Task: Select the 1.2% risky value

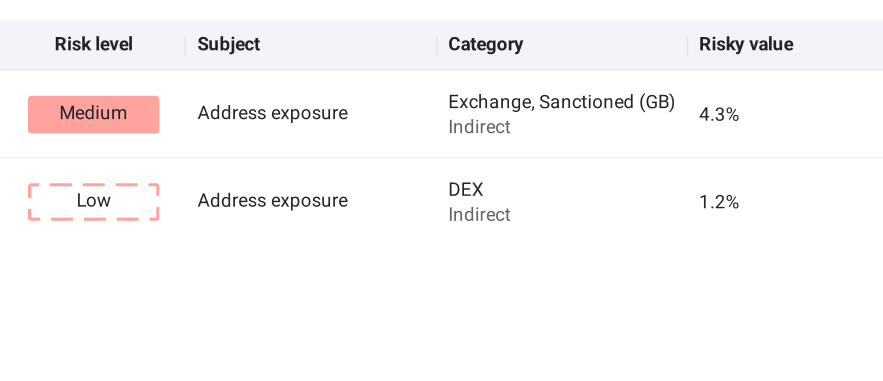Action: 719,203
